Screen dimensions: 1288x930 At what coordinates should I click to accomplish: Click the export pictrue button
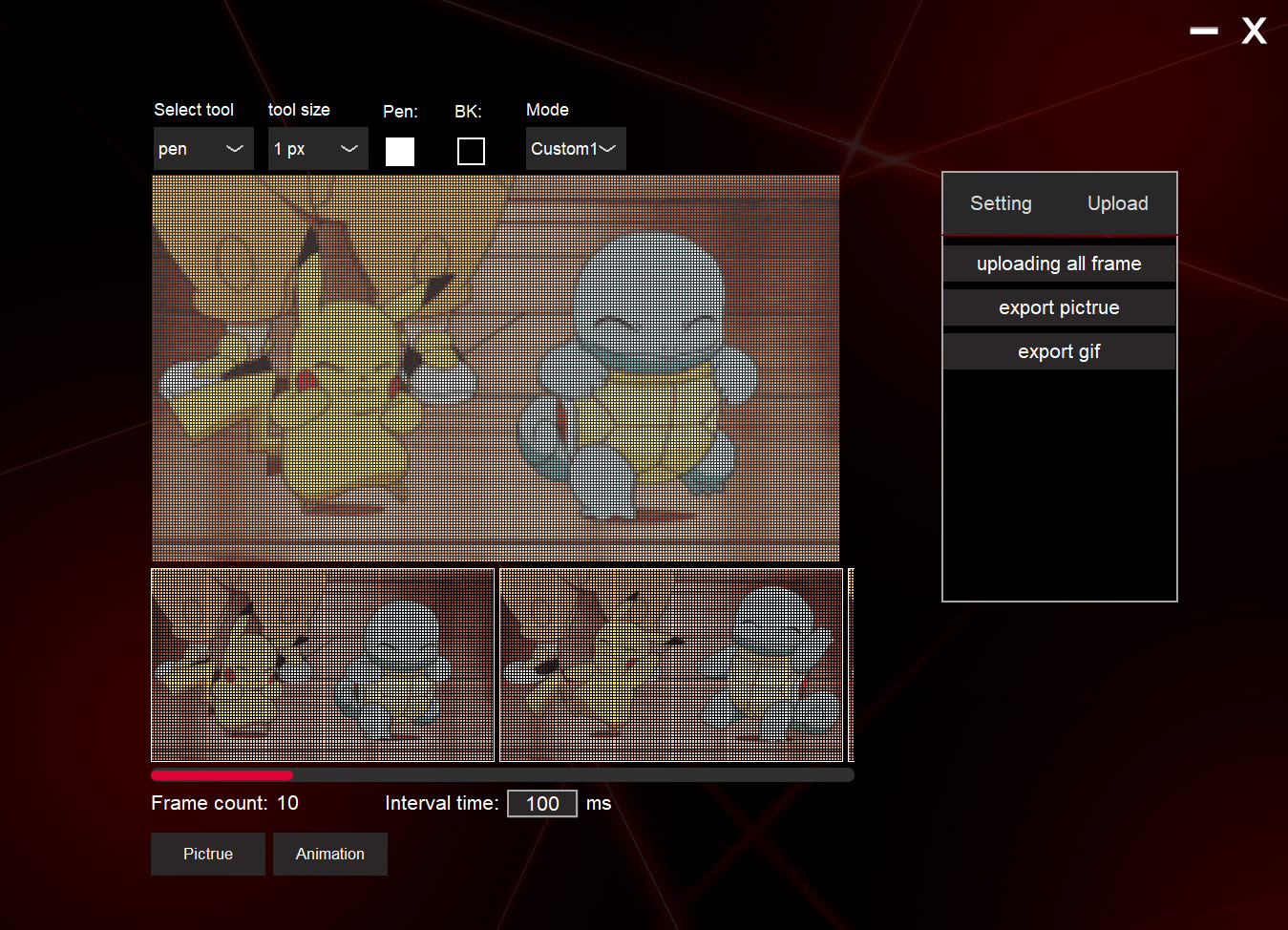[1059, 307]
